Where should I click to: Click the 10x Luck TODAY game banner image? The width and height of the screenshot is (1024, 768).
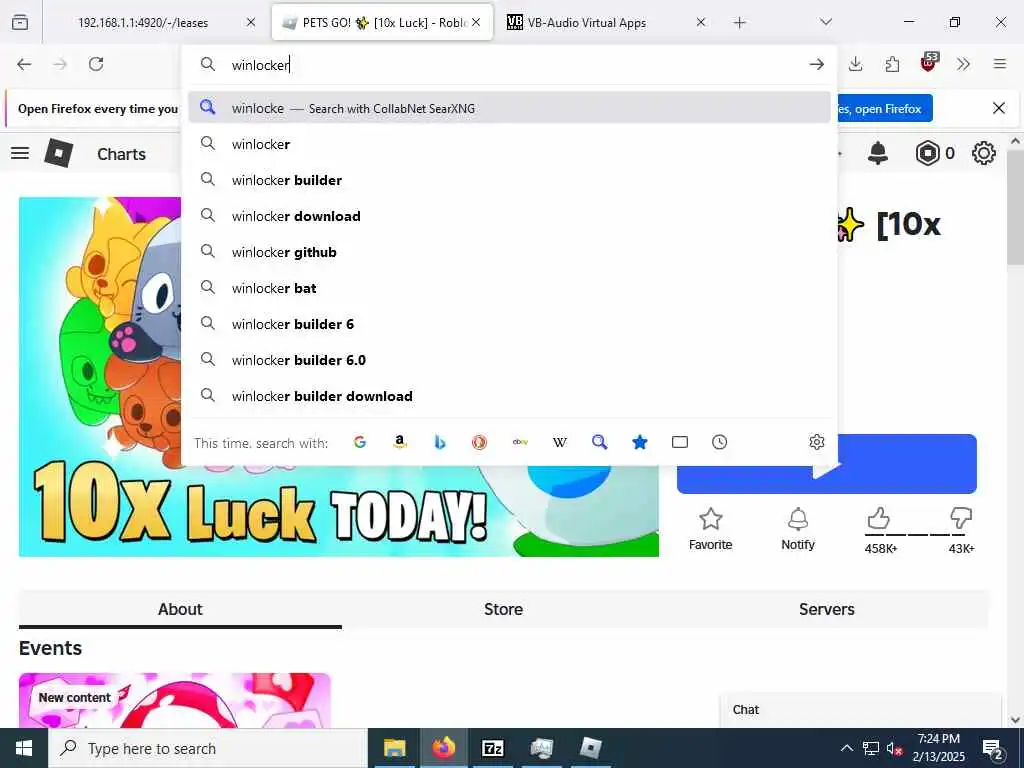339,509
